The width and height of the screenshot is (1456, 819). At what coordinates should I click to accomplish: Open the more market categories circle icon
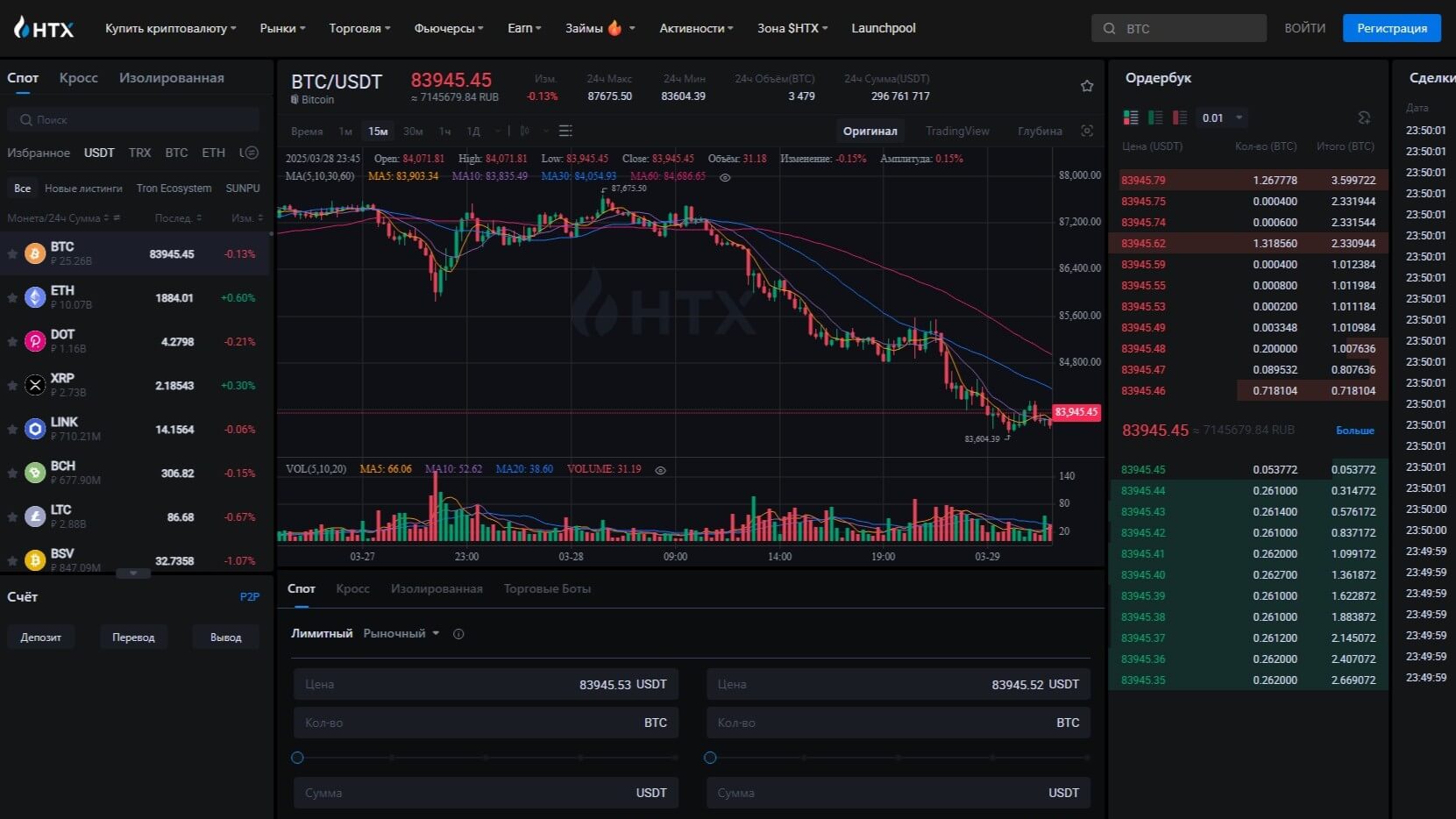click(x=251, y=153)
